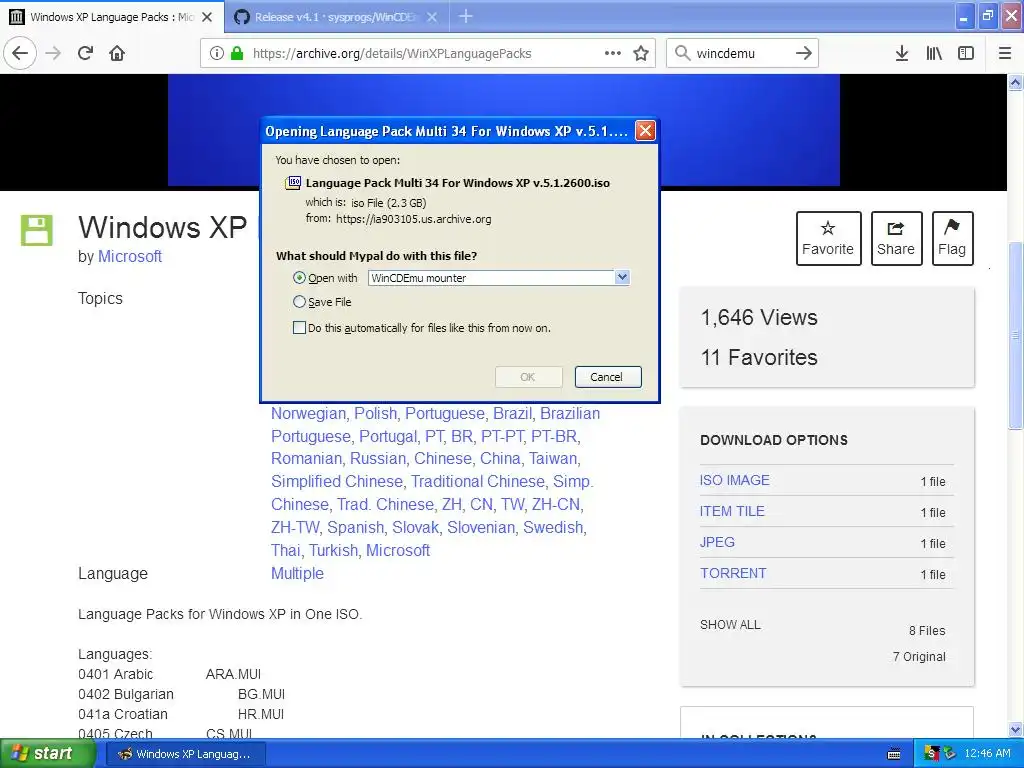Click the ISO file icon in the dialog
1024x768 pixels.
[x=293, y=183]
